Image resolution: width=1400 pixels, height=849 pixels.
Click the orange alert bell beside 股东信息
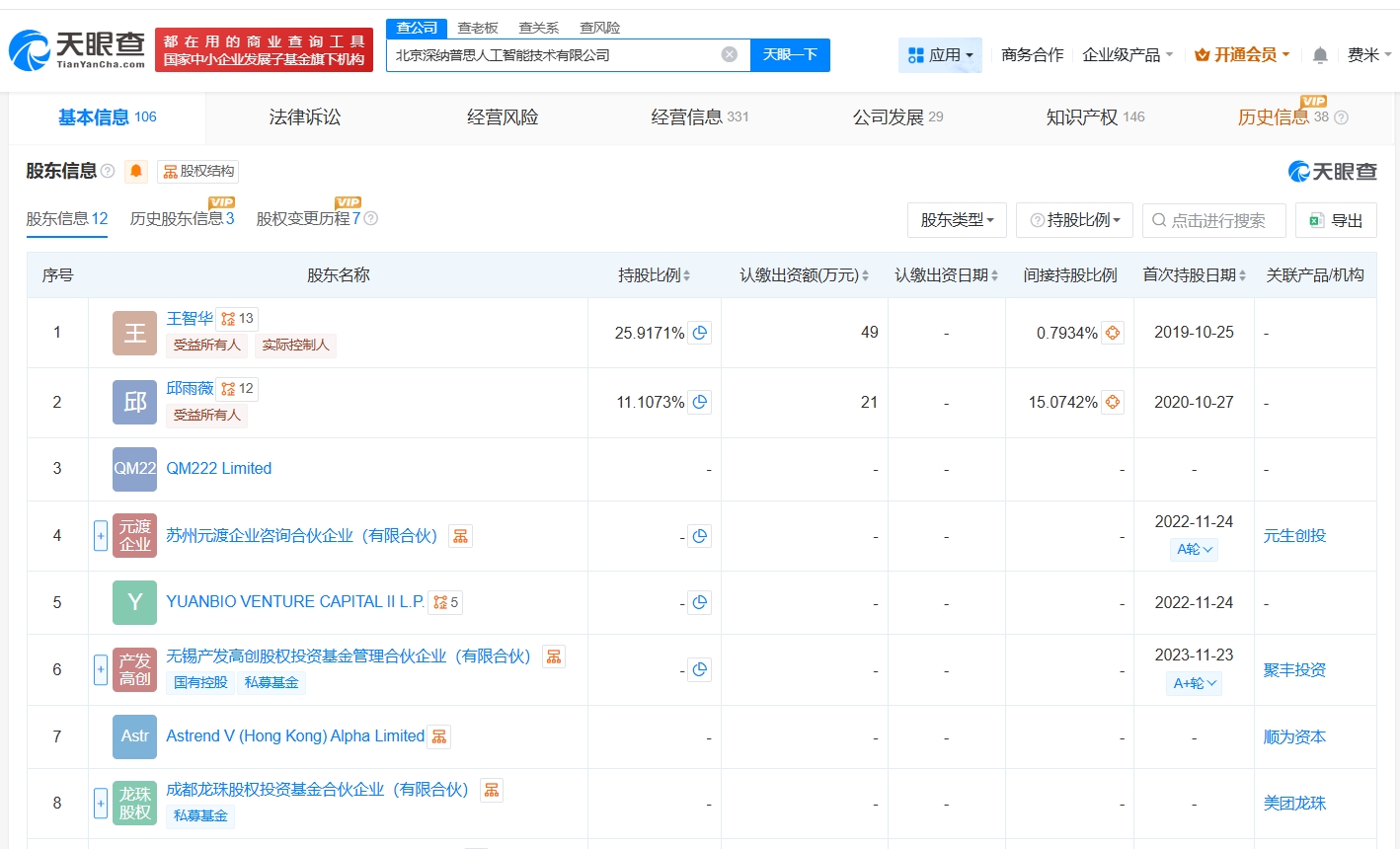pyautogui.click(x=136, y=172)
